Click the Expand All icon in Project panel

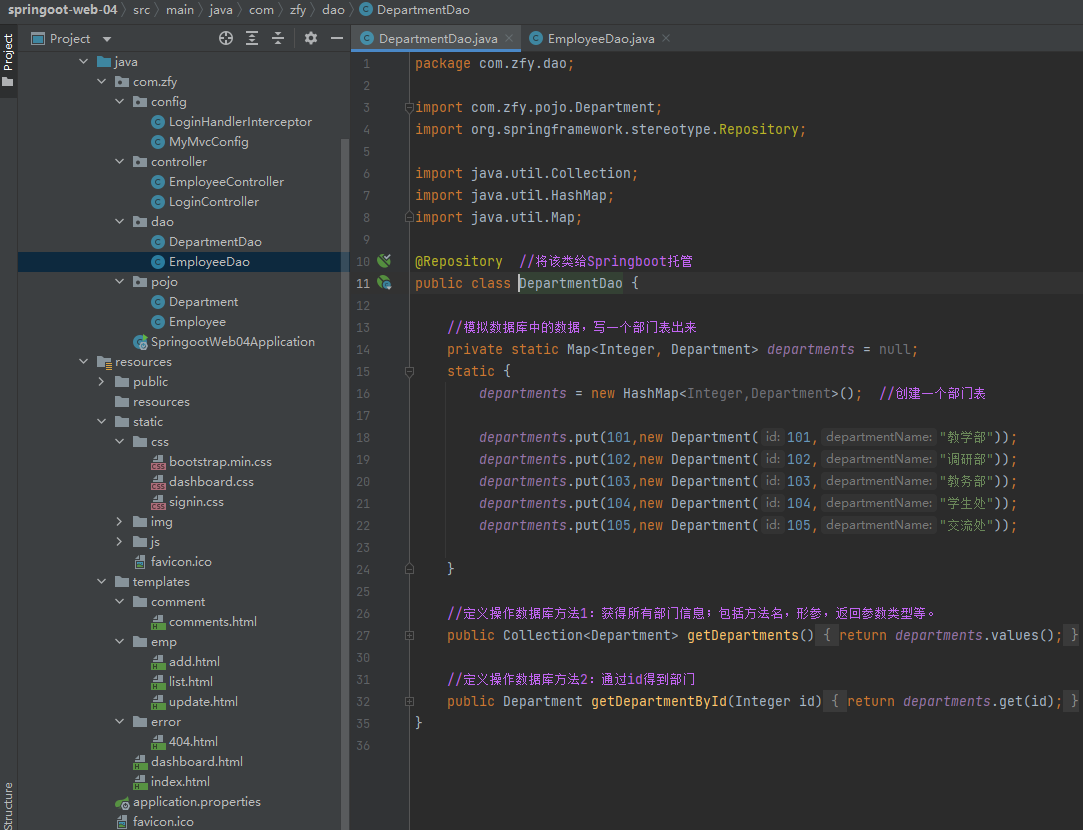tap(252, 38)
